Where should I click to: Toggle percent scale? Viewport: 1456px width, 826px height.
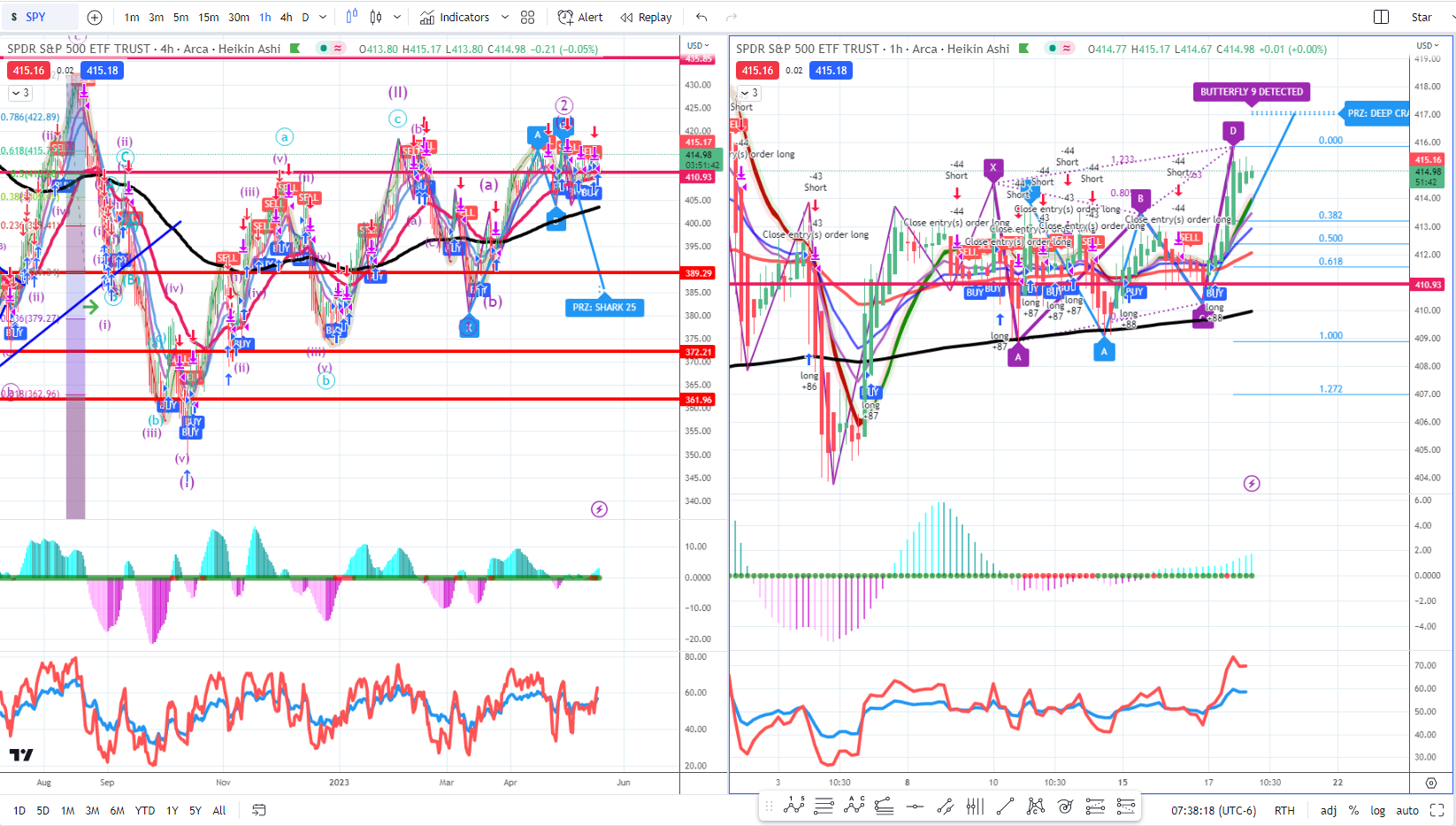(1353, 810)
